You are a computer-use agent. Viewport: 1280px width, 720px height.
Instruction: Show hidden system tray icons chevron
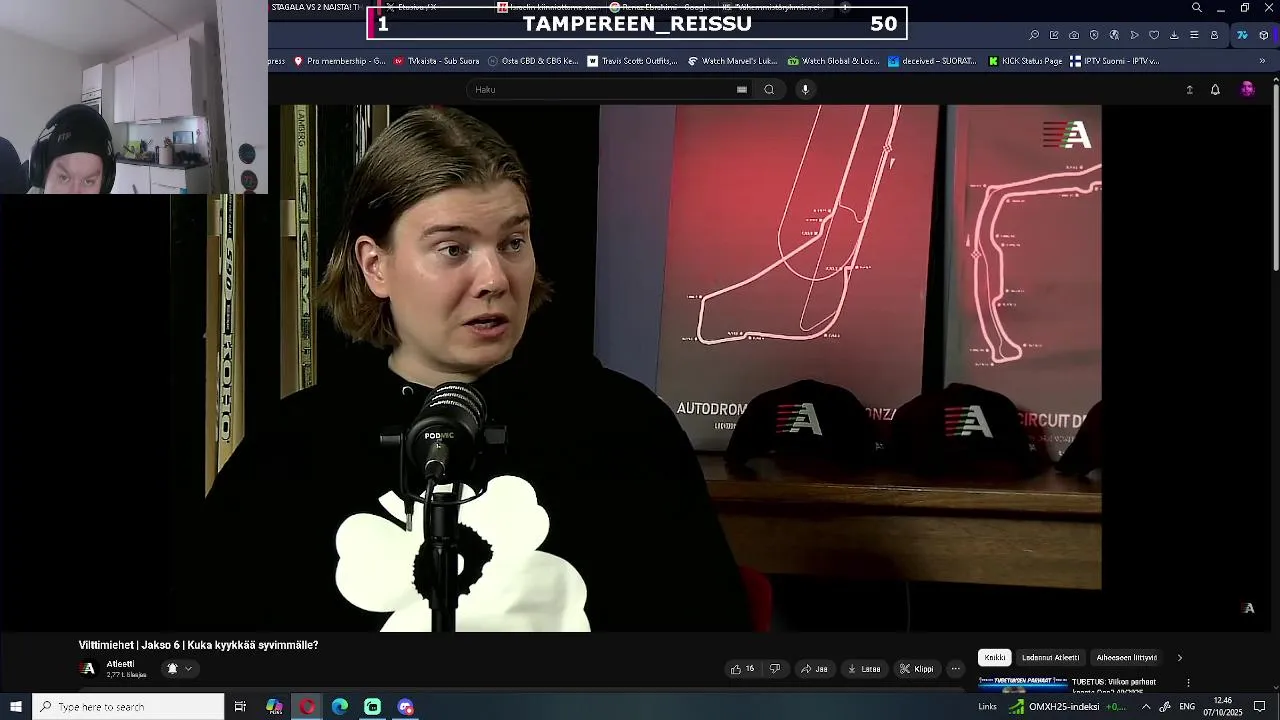(x=1146, y=707)
